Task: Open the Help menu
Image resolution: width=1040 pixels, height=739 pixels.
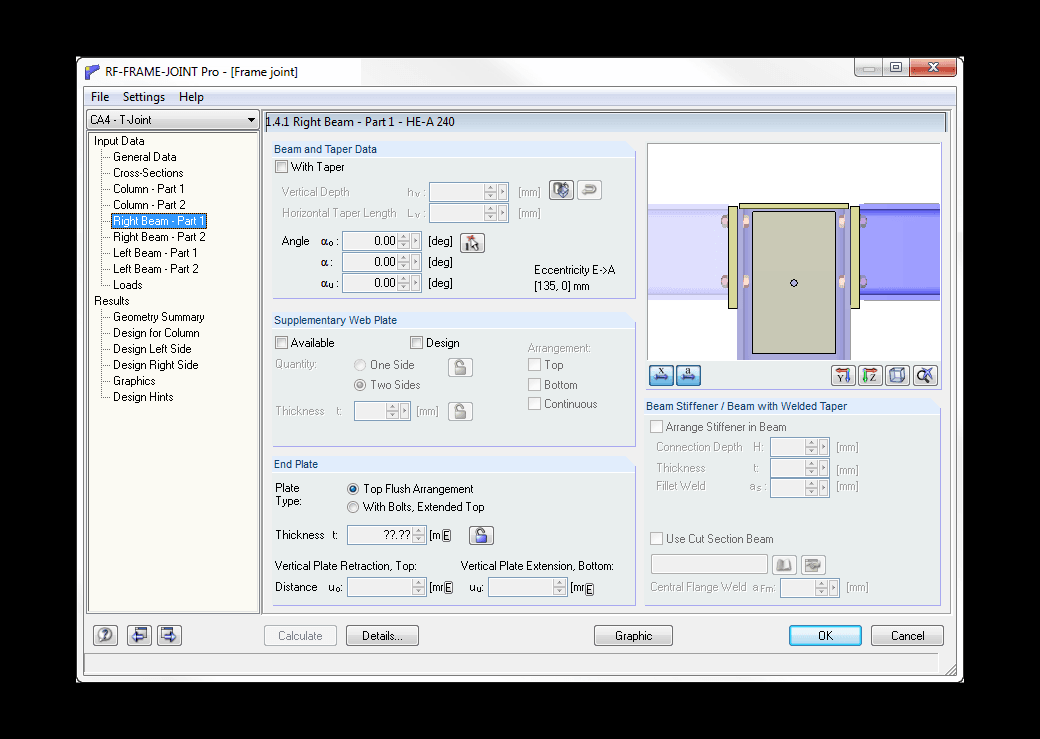Action: (x=191, y=97)
